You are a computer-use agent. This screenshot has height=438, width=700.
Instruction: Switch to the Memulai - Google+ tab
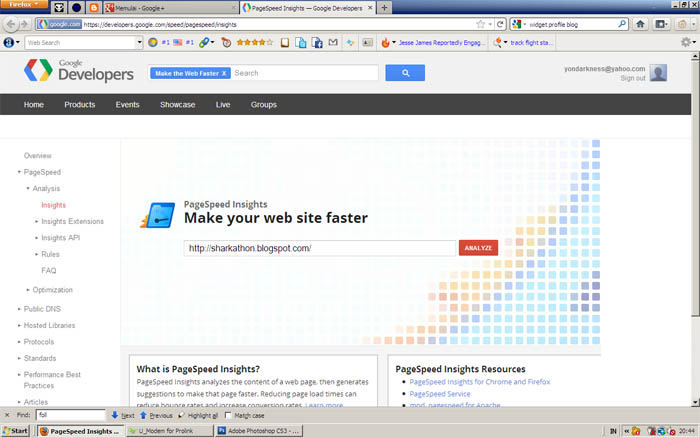point(171,8)
